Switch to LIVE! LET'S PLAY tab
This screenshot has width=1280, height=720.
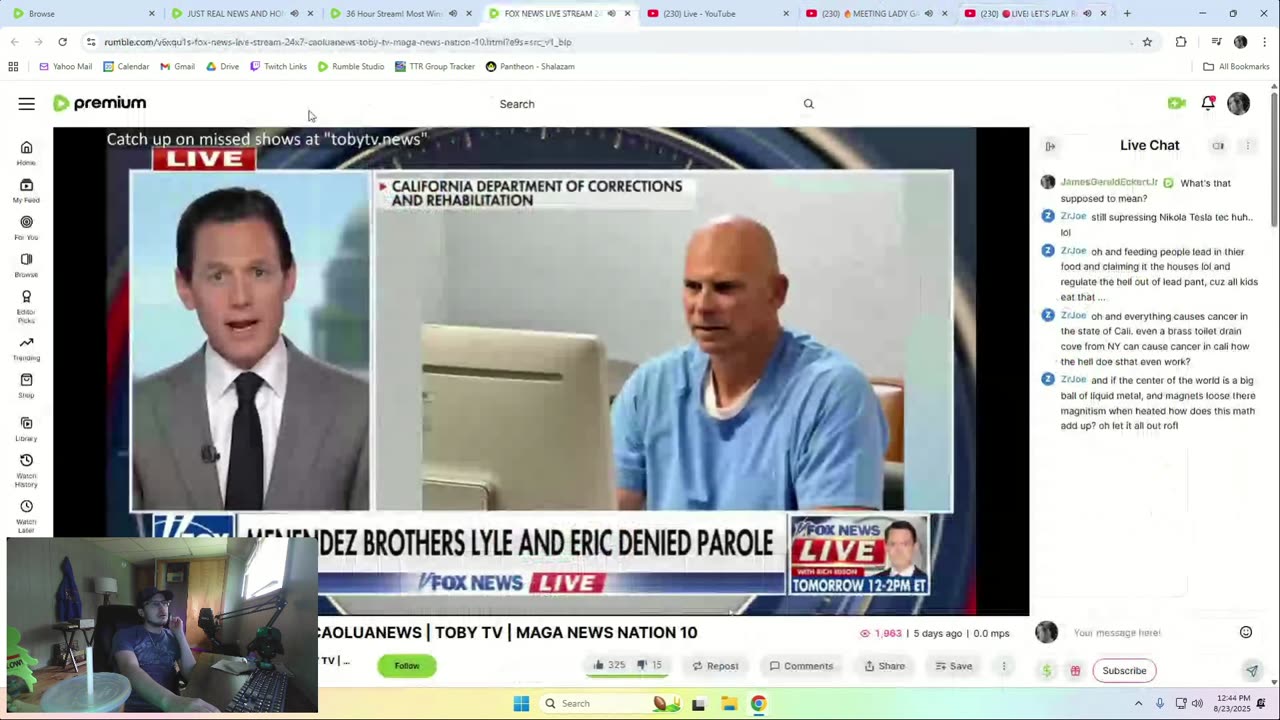pyautogui.click(x=1035, y=14)
